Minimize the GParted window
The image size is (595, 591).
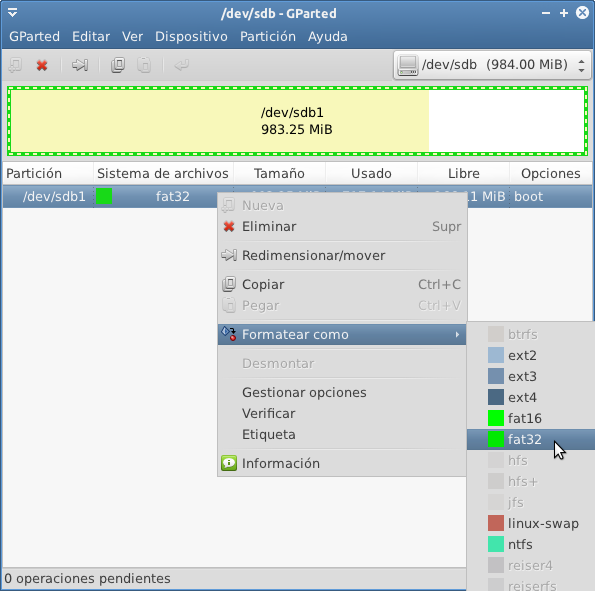pyautogui.click(x=546, y=13)
